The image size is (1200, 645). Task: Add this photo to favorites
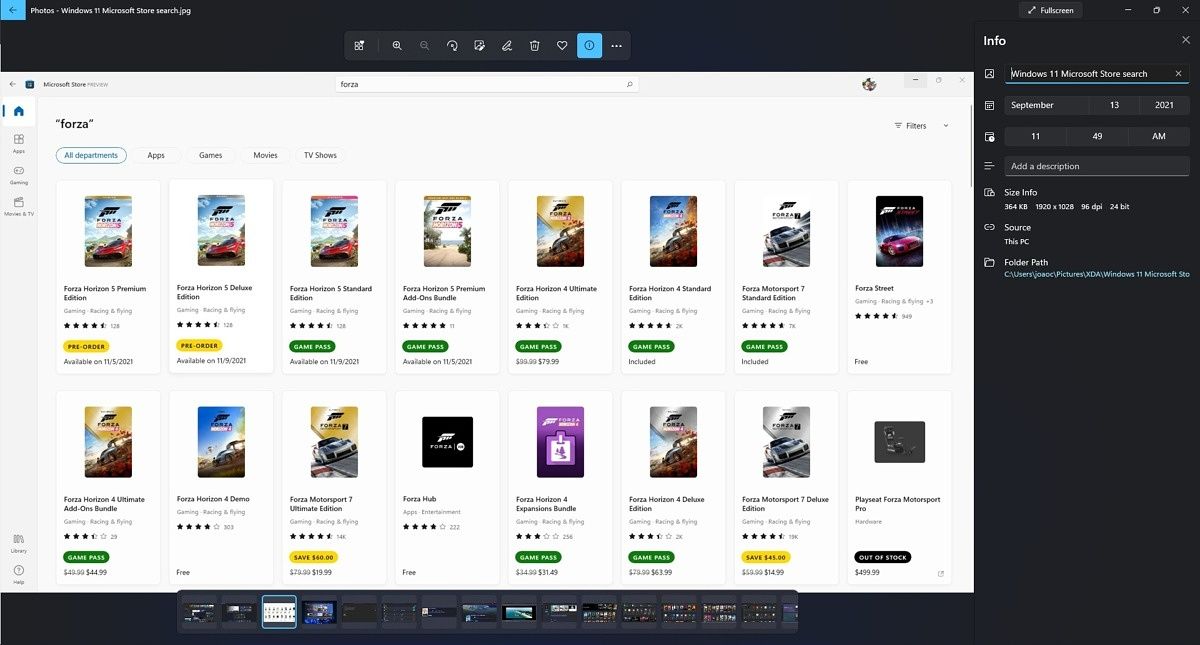pos(561,45)
